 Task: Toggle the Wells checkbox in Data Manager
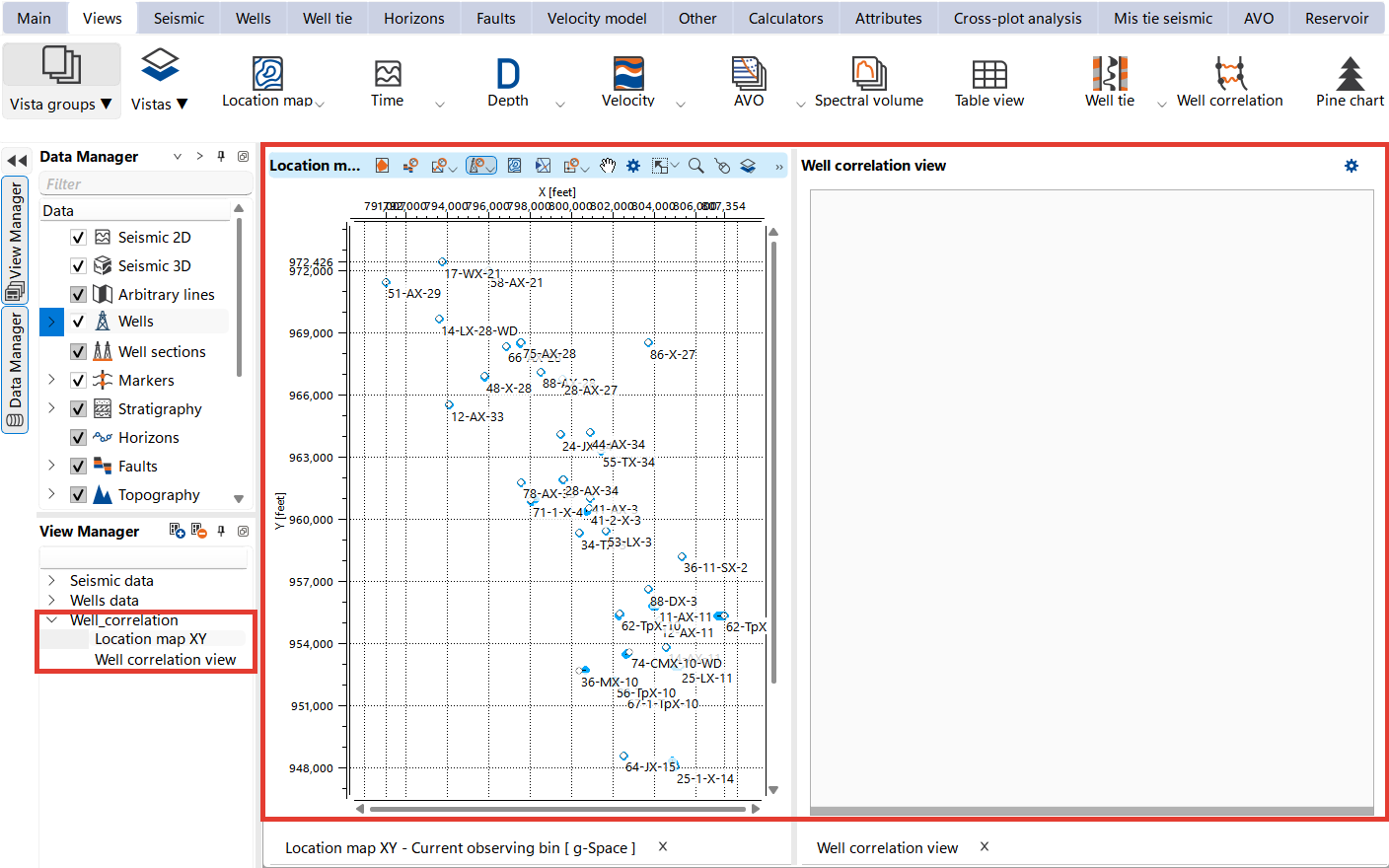[x=77, y=322]
